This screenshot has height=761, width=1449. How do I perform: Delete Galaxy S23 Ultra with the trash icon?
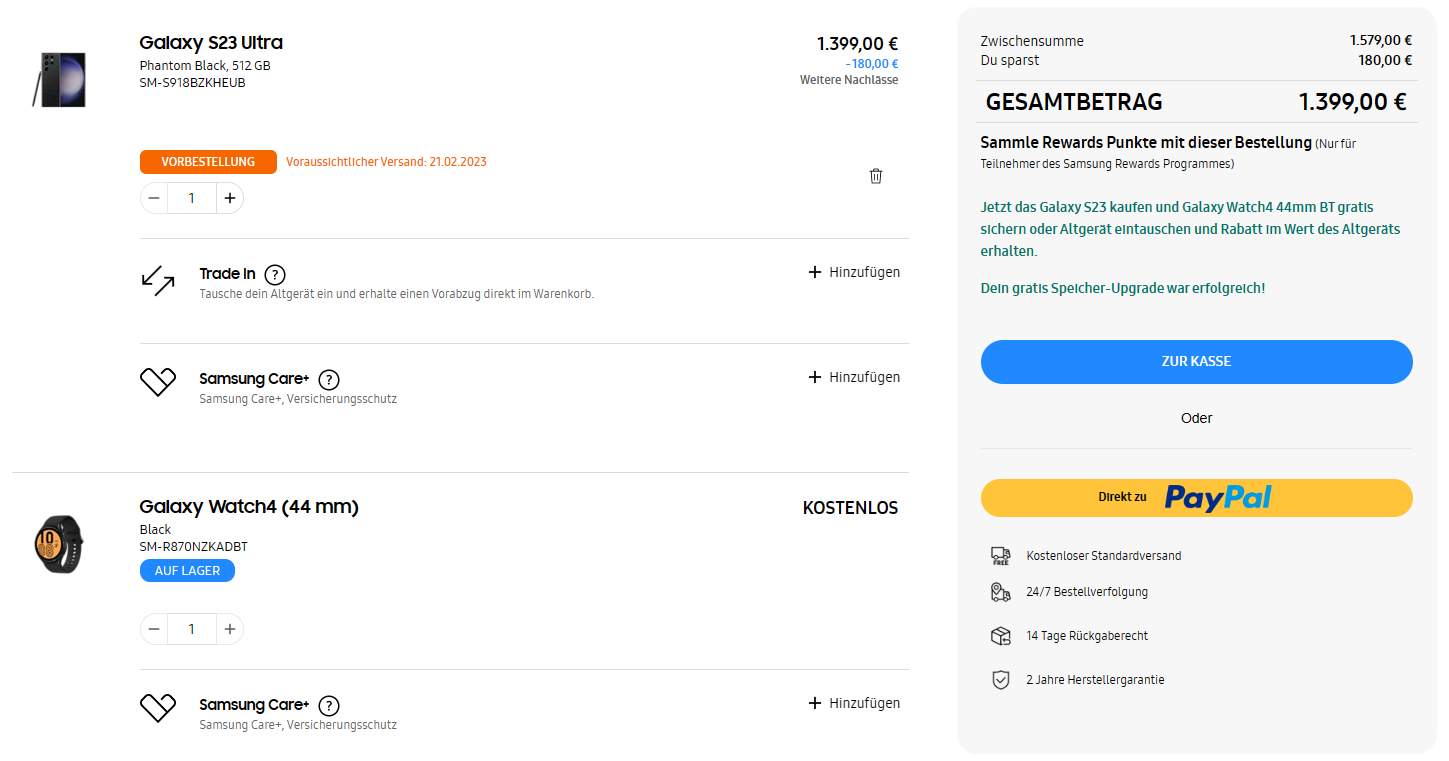(x=876, y=176)
